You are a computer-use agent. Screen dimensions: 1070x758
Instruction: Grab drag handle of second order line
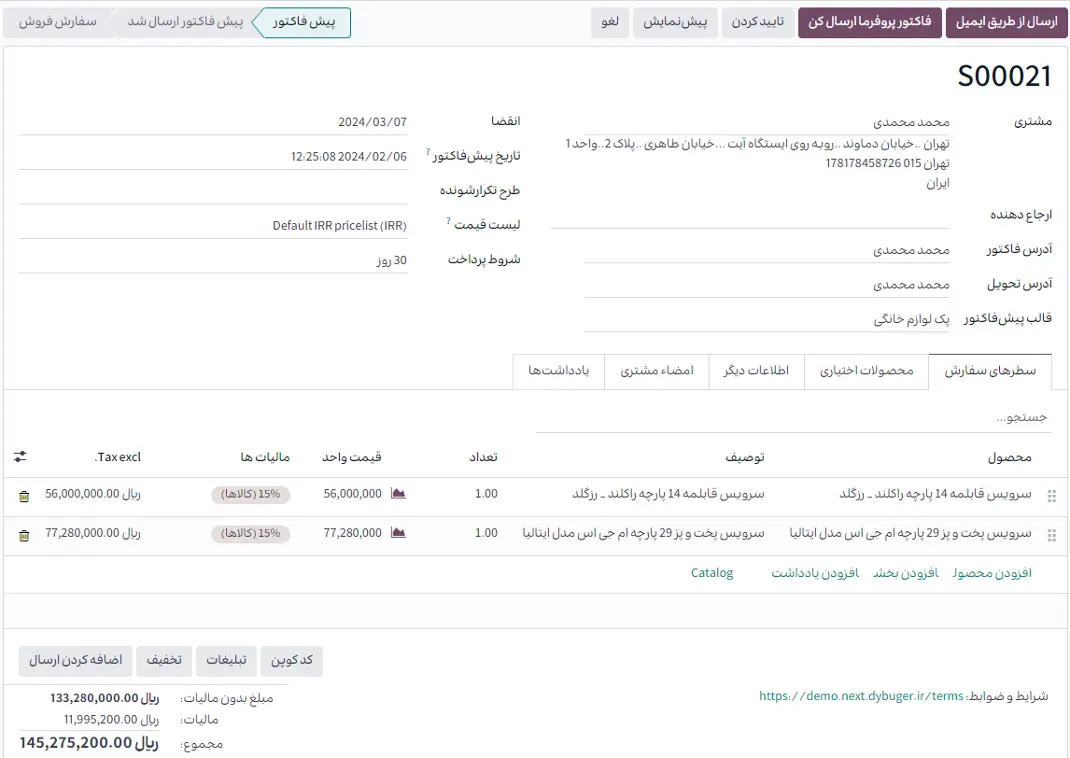click(1051, 535)
